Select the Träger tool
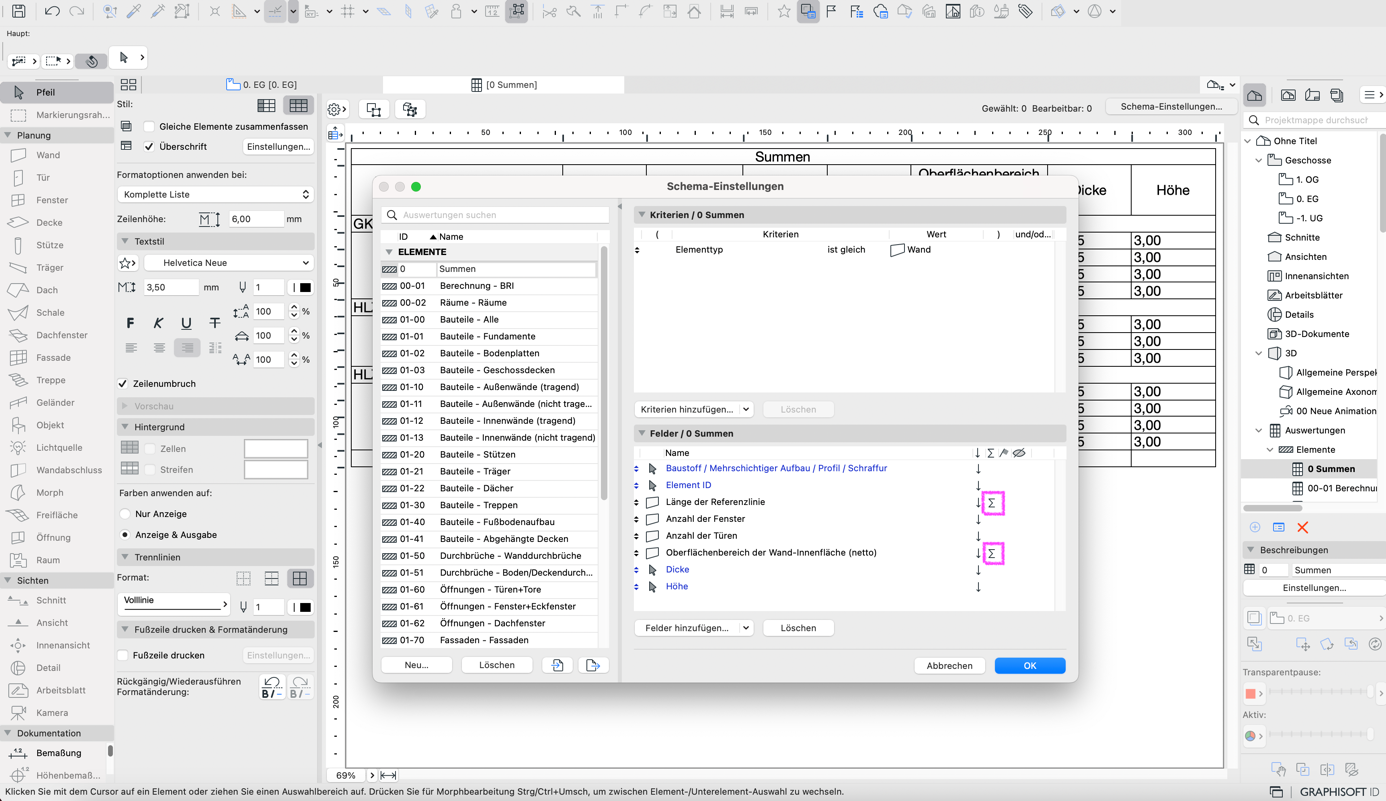1386x801 pixels. point(49,268)
